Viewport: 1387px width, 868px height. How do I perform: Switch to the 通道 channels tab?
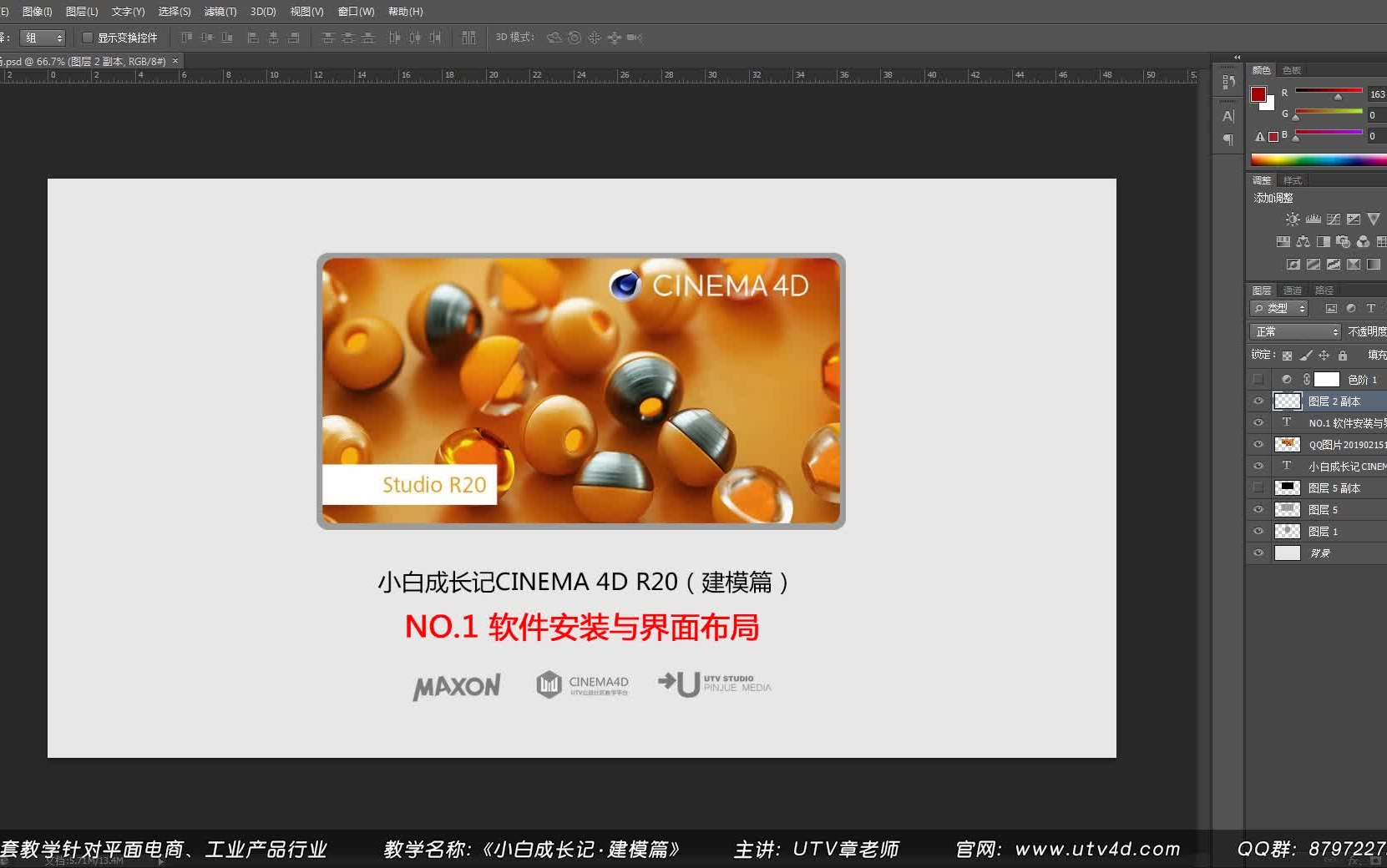[x=1293, y=290]
